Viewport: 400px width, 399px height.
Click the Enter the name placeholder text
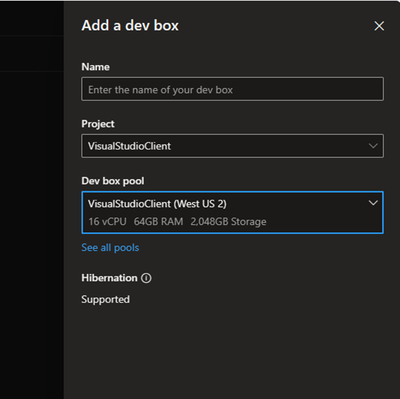(160, 90)
